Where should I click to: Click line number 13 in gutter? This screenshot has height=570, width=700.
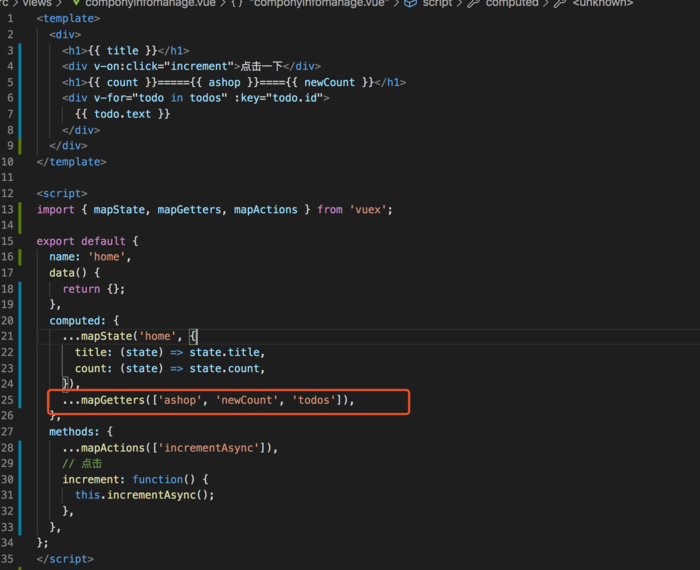[x=7, y=209]
